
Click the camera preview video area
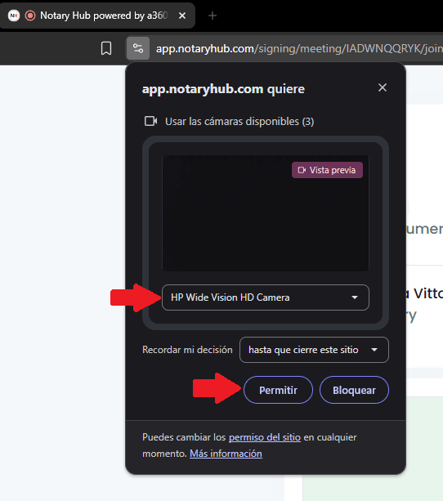266,213
